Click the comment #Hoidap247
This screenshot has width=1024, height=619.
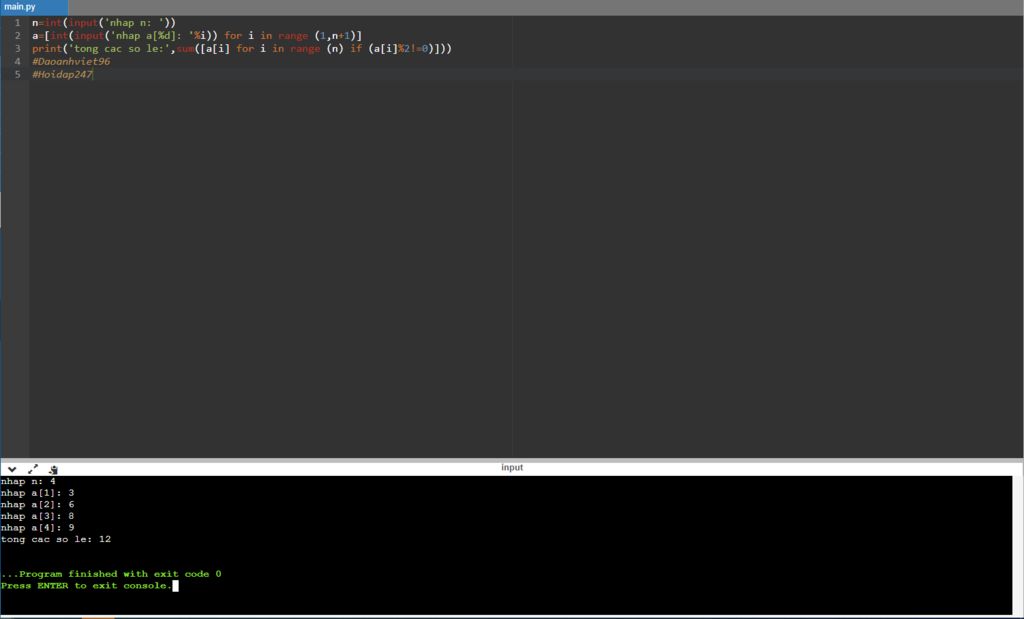[62, 74]
